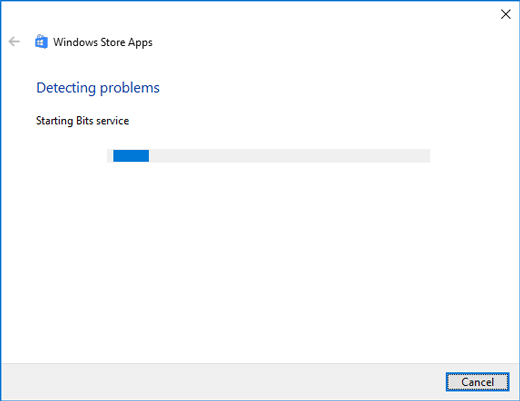Click the 'Starting Bits service' status text
520x401 pixels.
point(82,121)
